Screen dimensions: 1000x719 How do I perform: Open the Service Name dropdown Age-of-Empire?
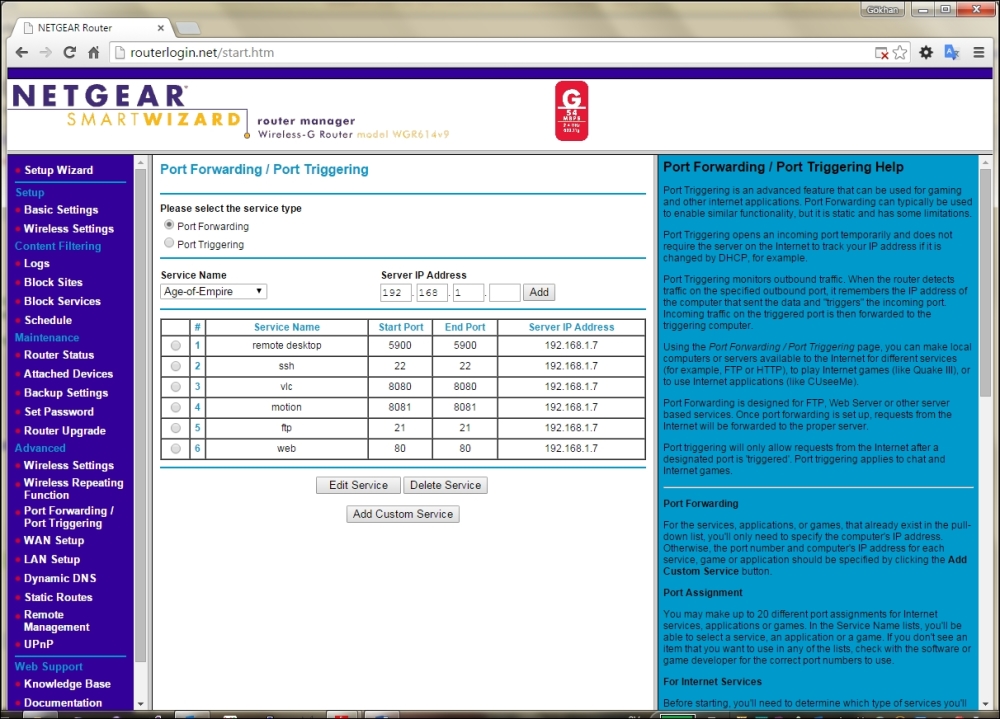tap(213, 292)
